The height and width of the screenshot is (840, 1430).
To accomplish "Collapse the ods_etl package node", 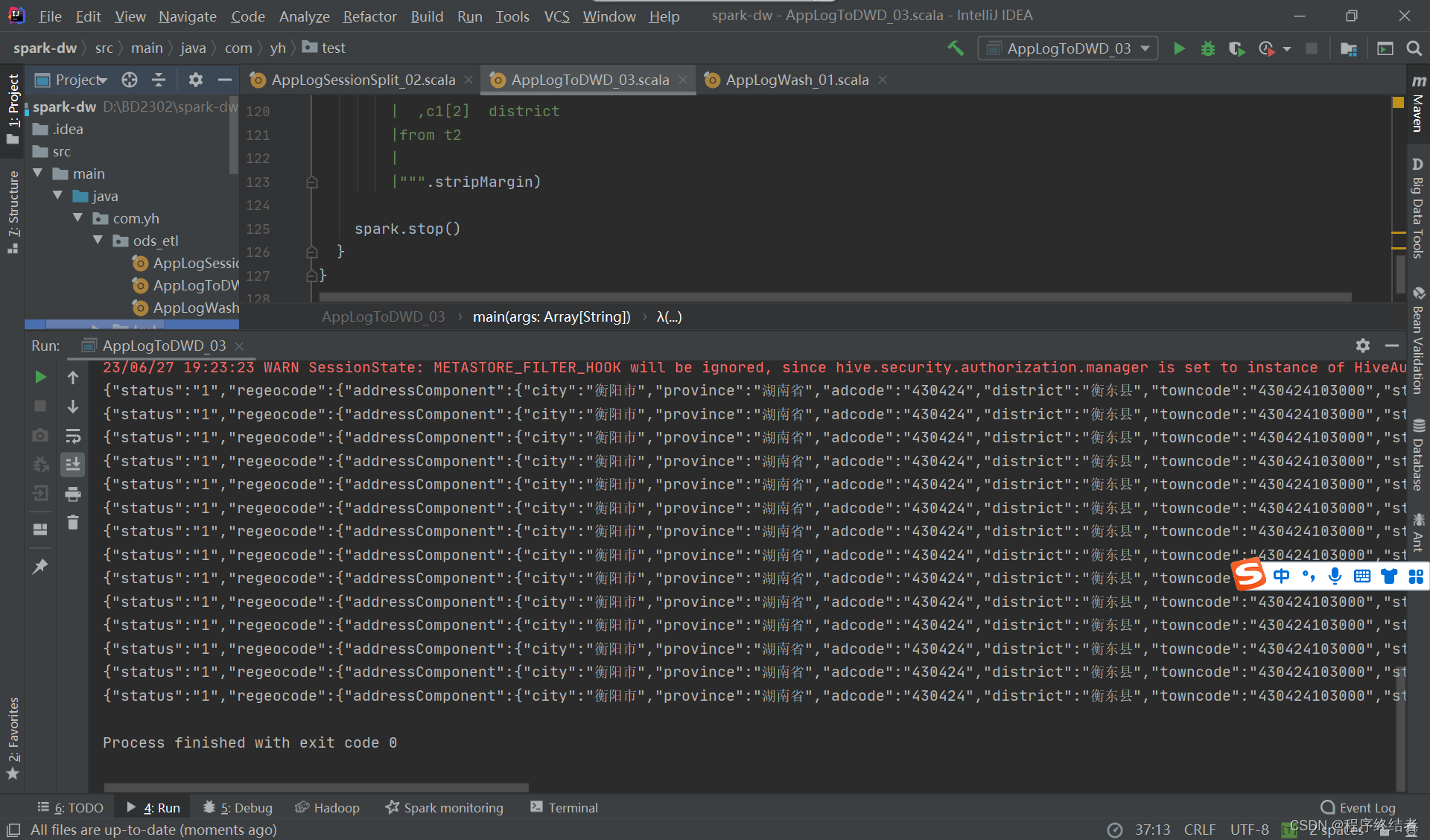I will (x=98, y=240).
